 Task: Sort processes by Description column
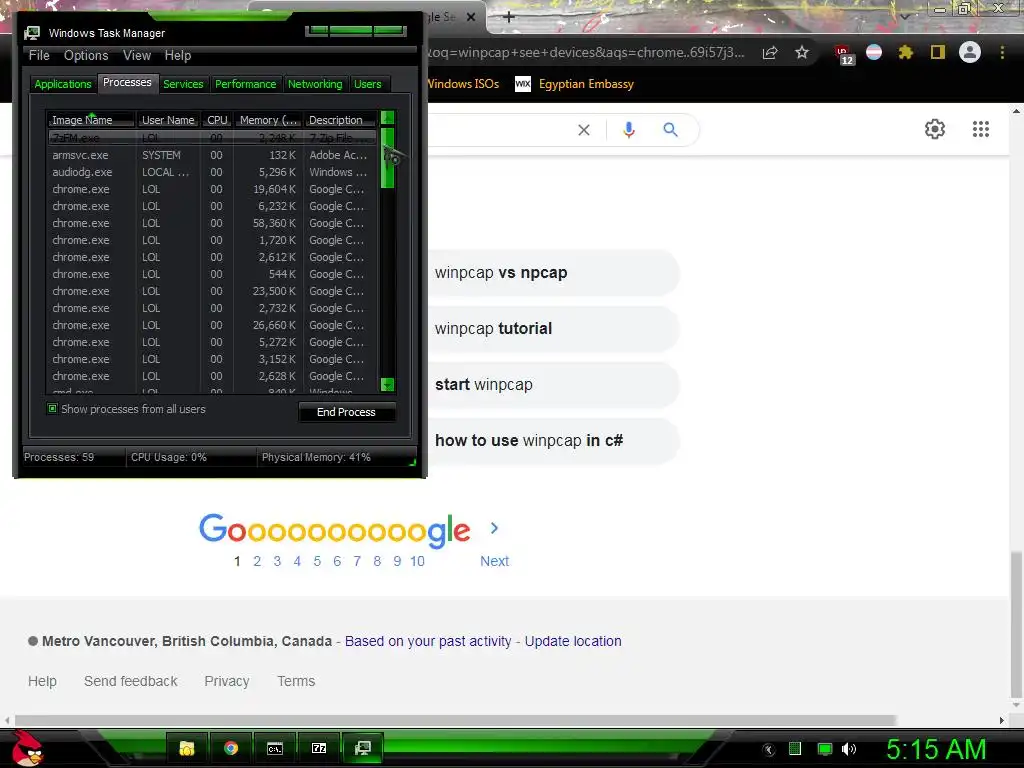tap(341, 120)
